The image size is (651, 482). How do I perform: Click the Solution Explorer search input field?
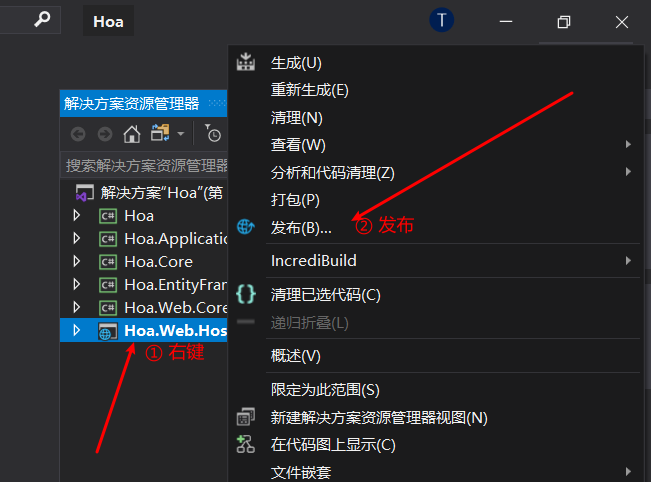pyautogui.click(x=145, y=165)
